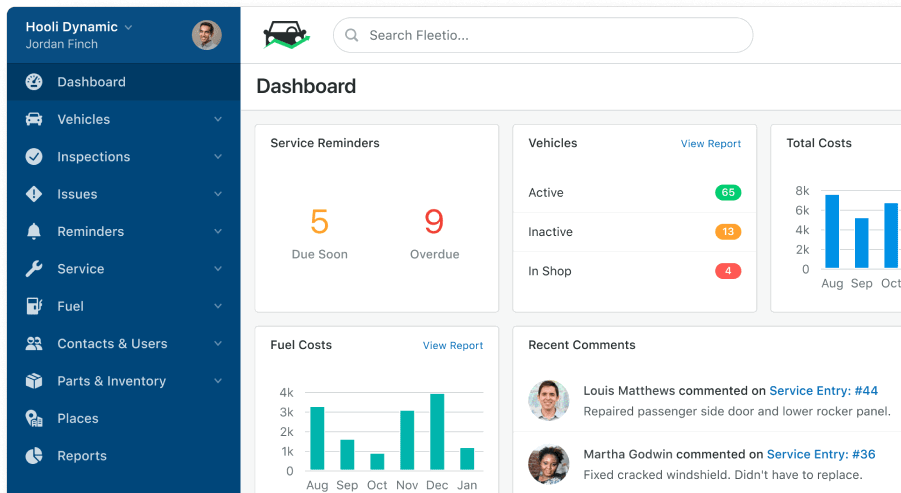Expand the Parts & Inventory chevron

pos(218,380)
